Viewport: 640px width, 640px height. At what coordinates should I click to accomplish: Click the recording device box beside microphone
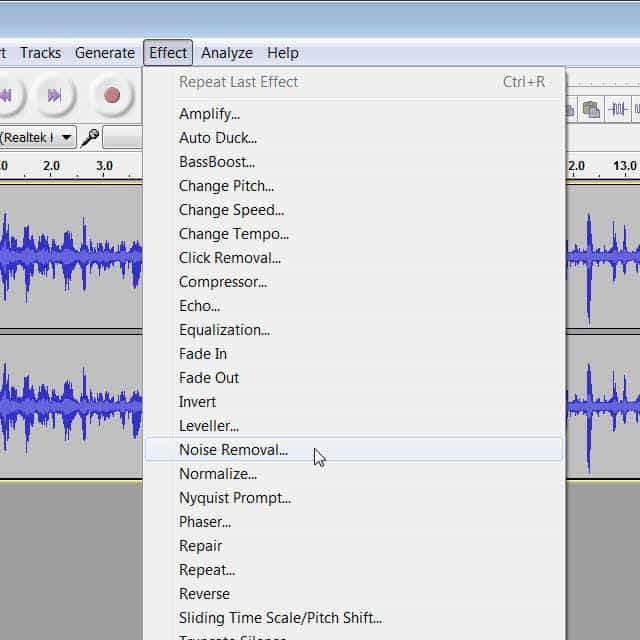122,138
